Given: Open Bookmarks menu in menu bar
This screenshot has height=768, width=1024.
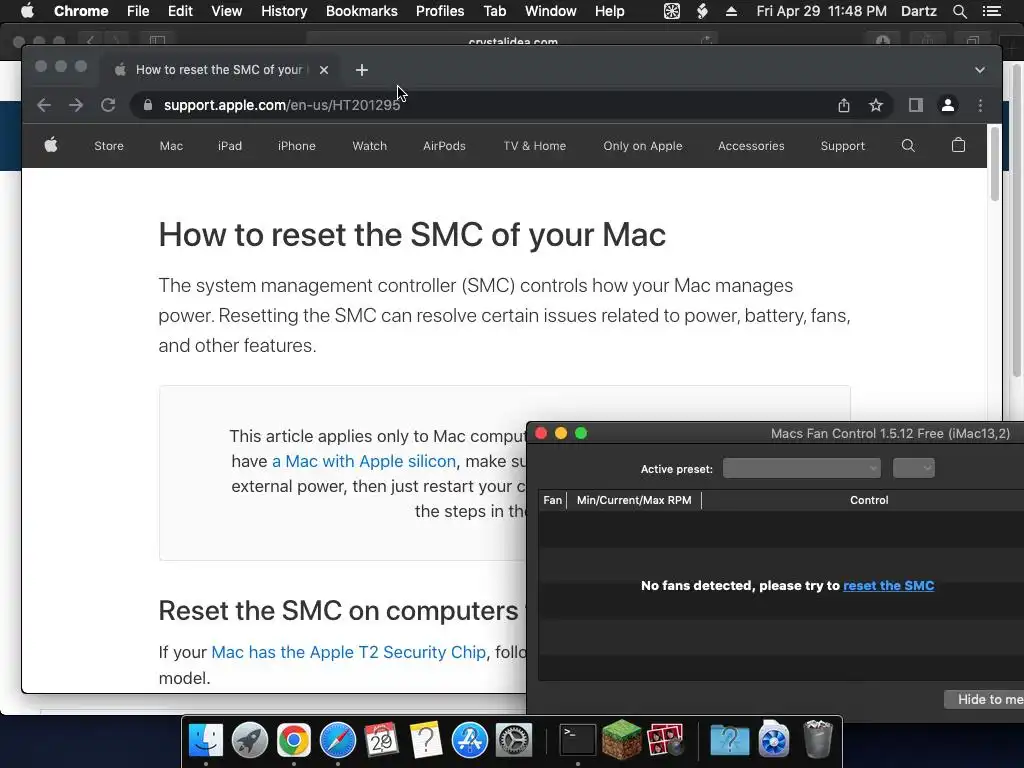Looking at the screenshot, I should 362,11.
